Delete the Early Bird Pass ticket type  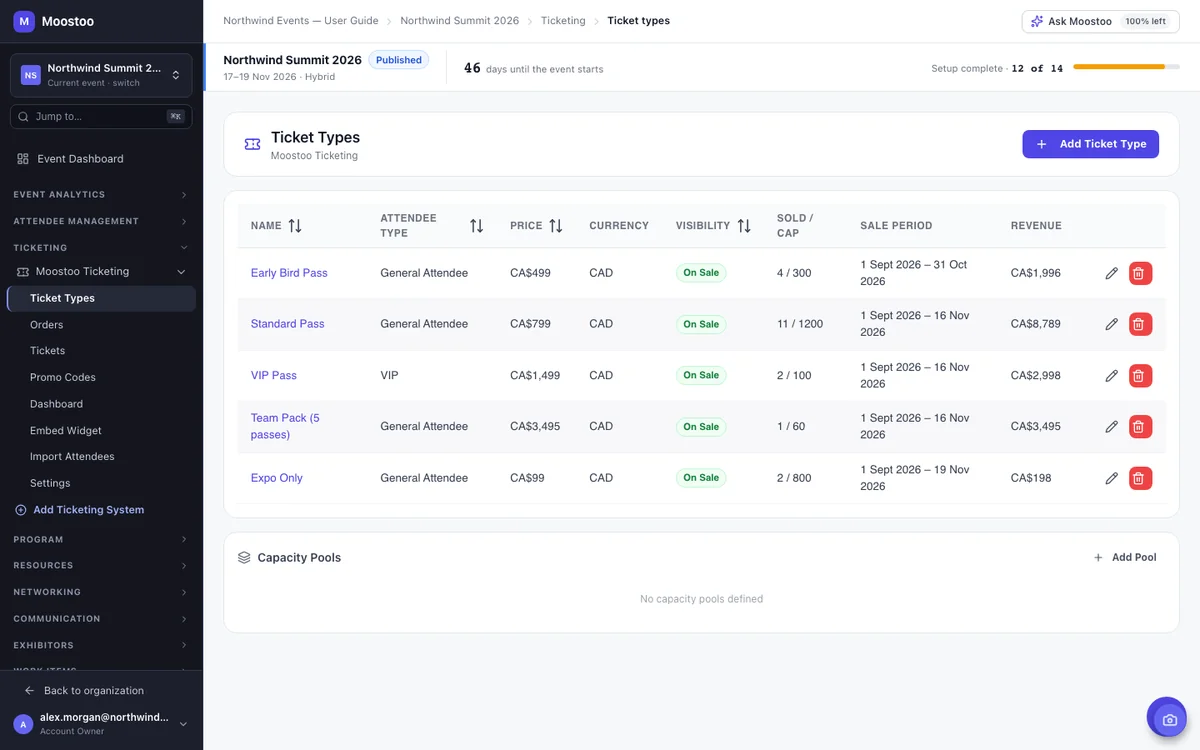point(1140,273)
